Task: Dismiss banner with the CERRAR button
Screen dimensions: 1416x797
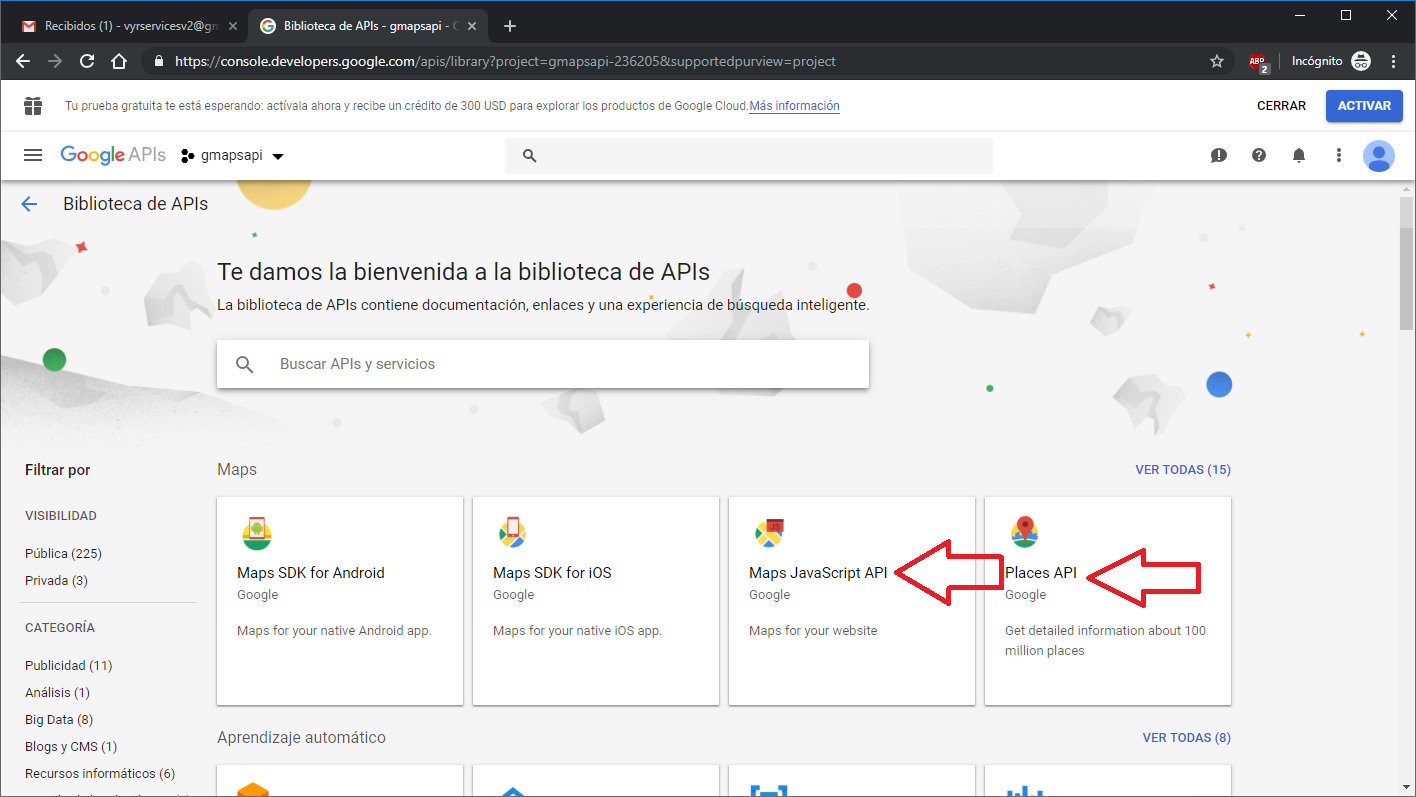Action: pyautogui.click(x=1281, y=106)
